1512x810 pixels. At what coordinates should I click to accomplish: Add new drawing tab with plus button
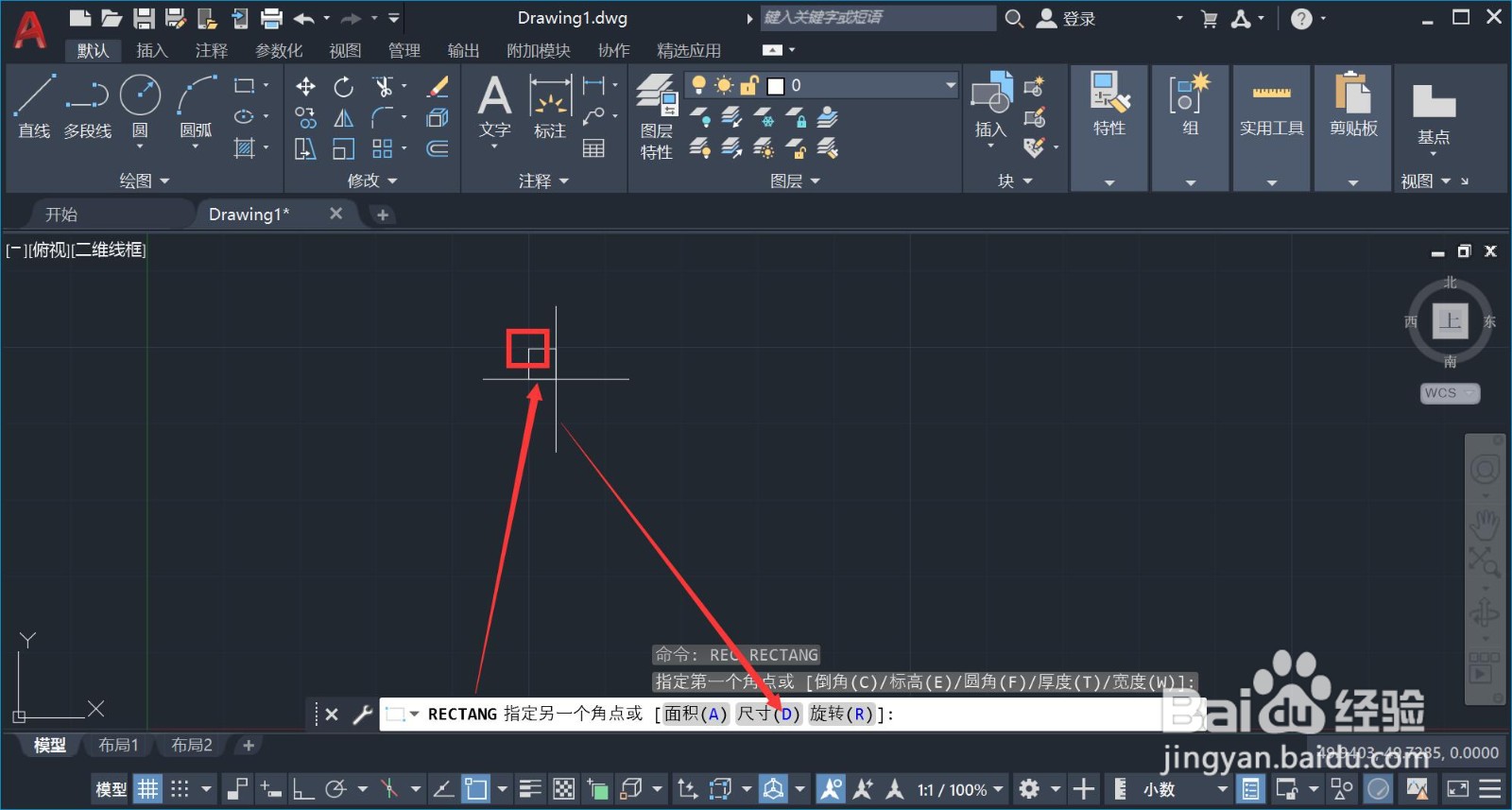click(382, 215)
